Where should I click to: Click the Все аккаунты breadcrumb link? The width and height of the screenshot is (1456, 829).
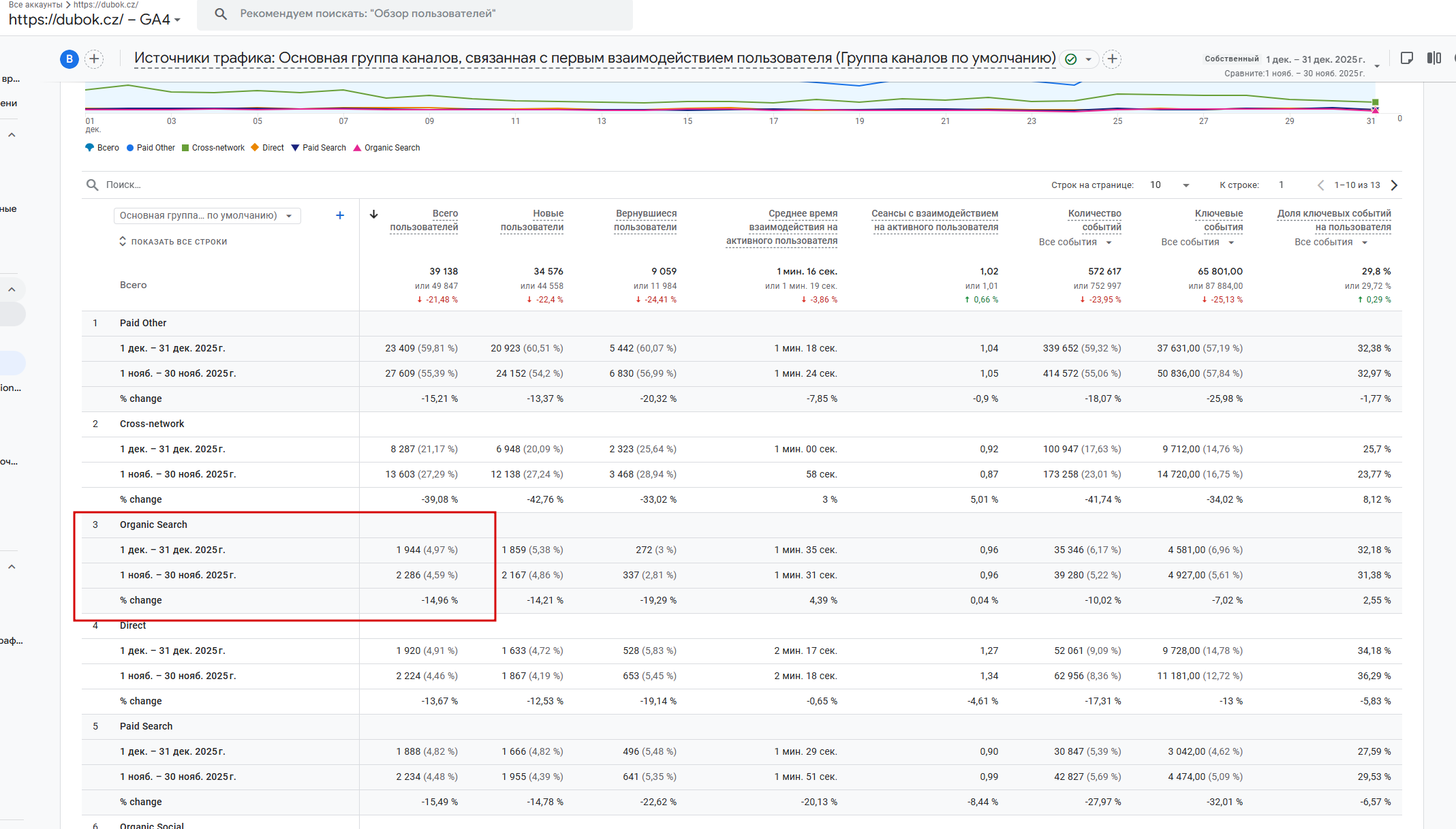point(35,5)
